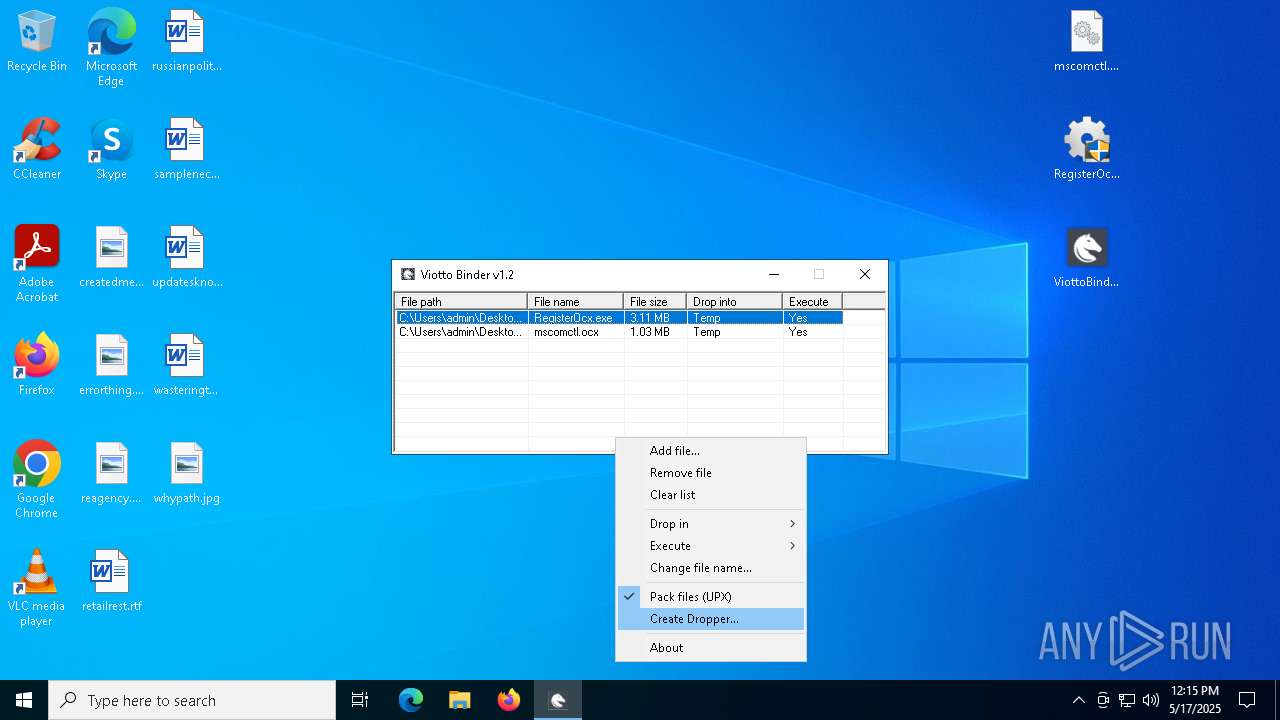Click Create Dropper... menu entry
This screenshot has height=720, width=1280.
tap(710, 619)
